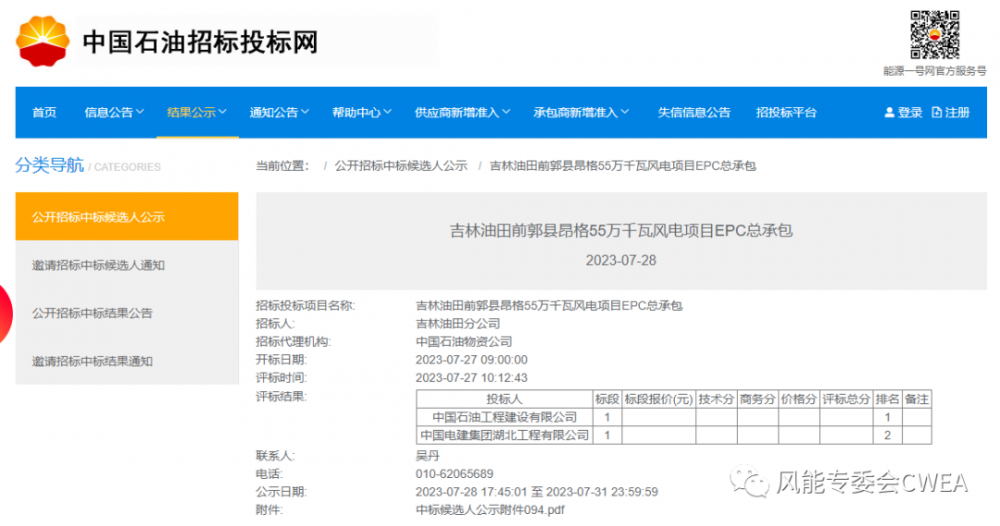Screen dimensions: 1000x526
Task: Click the 中国石油物资公司 agency value
Action: click(464, 342)
